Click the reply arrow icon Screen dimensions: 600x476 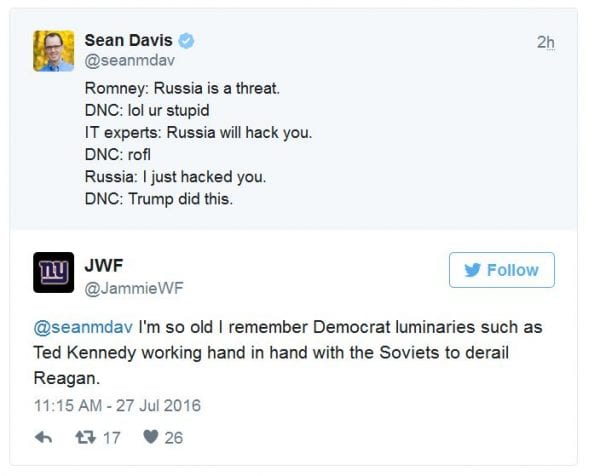pyautogui.click(x=44, y=438)
